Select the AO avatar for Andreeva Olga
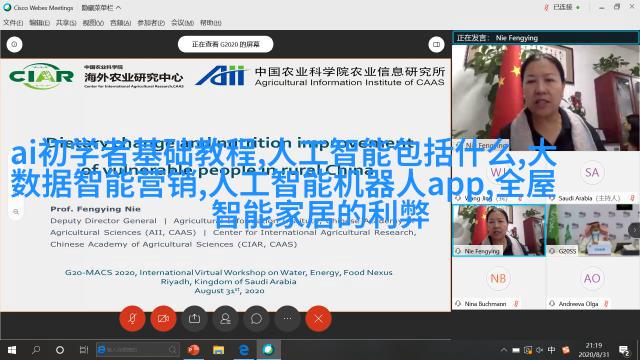 592,278
